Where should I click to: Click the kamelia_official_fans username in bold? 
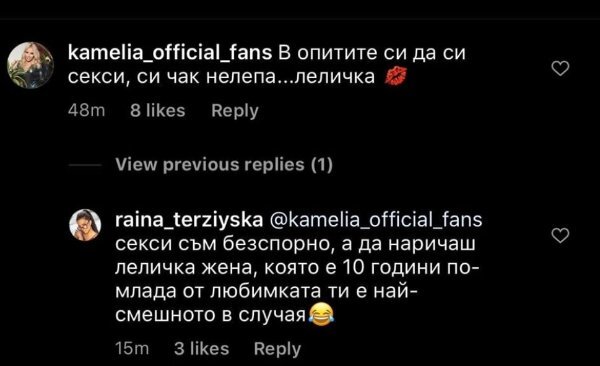tap(170, 53)
